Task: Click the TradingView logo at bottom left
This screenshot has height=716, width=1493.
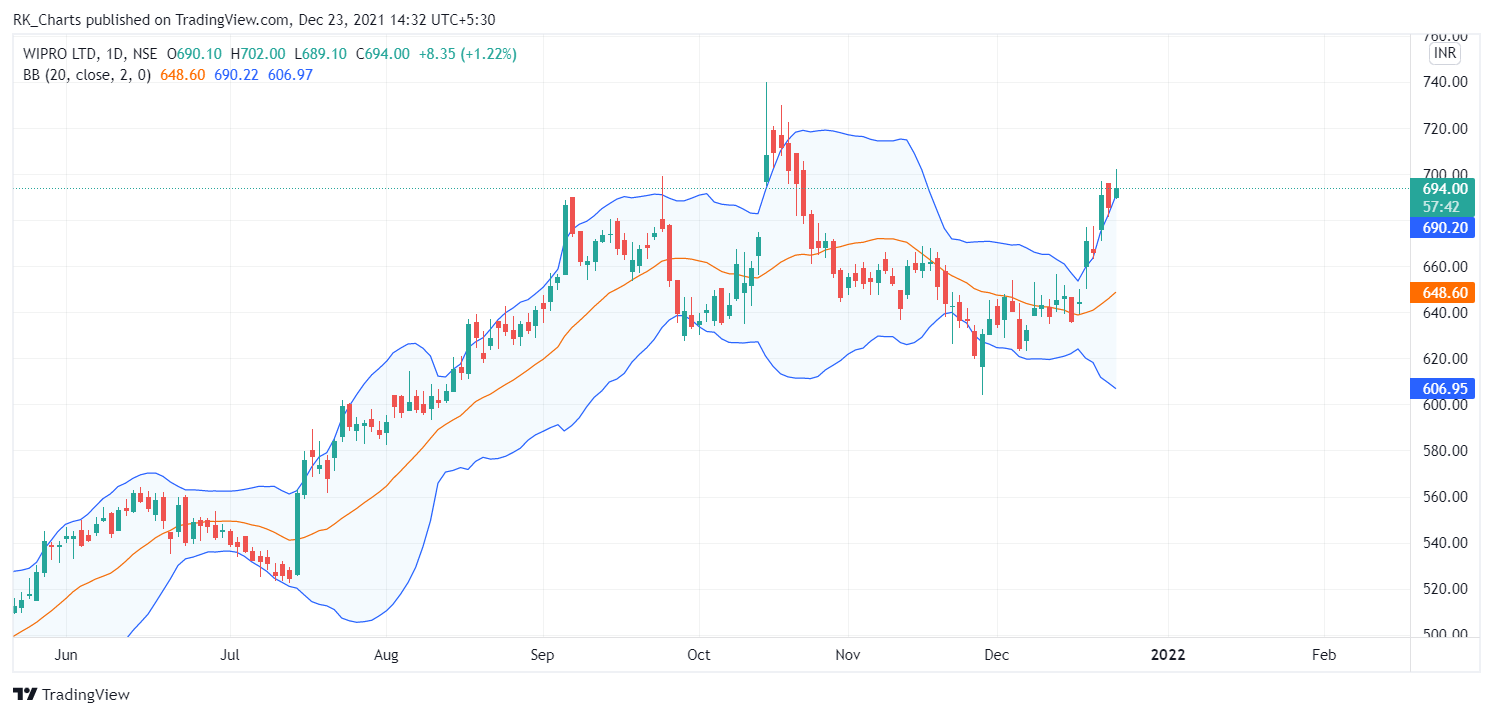Action: (71, 694)
